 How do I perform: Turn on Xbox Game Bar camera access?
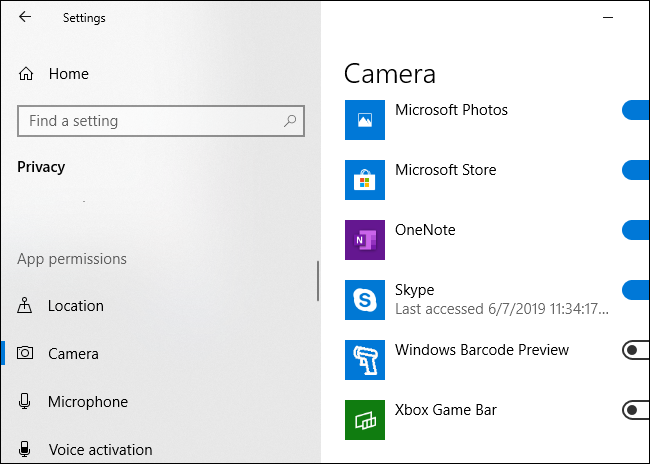point(636,410)
